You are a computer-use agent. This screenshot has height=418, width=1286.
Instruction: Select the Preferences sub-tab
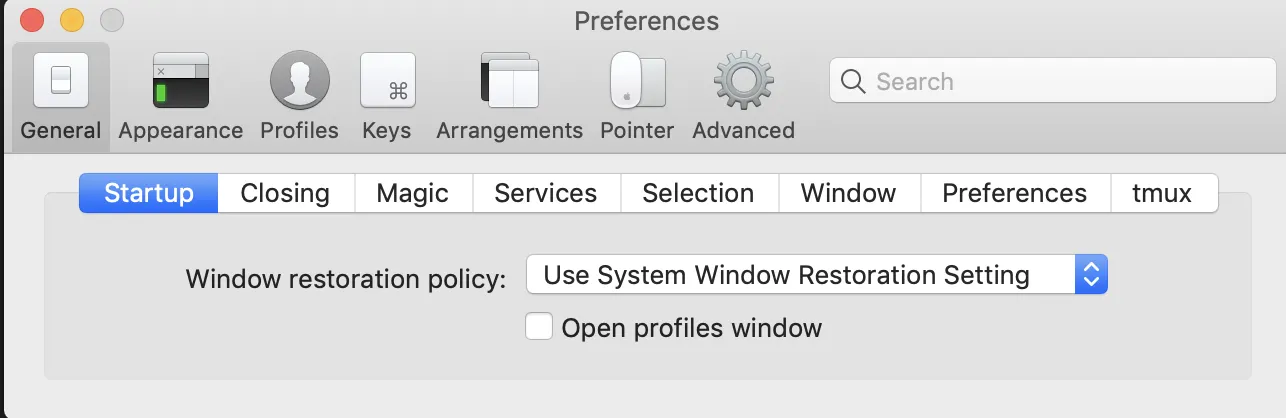1014,193
